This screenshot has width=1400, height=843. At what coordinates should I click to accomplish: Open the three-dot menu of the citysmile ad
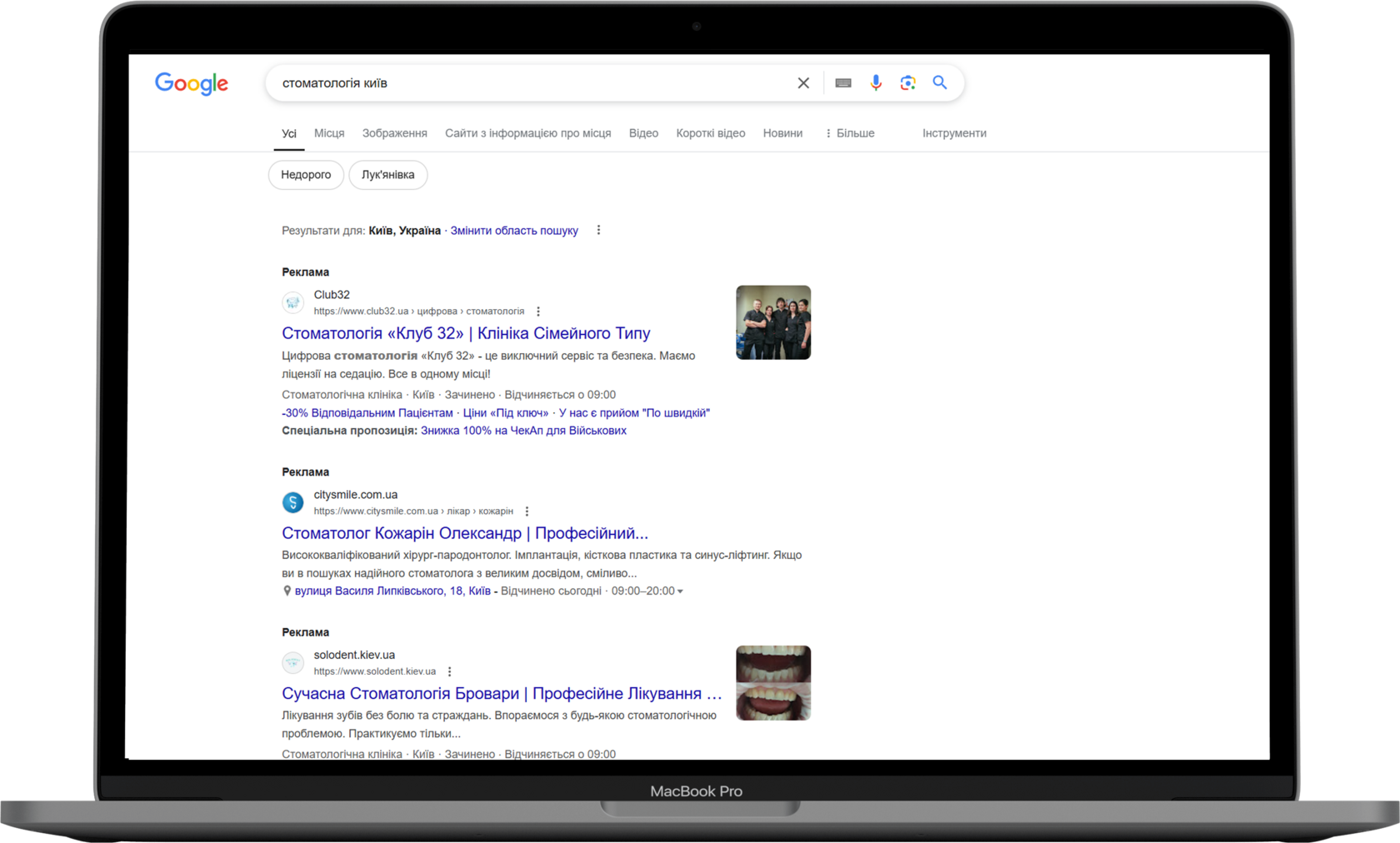527,511
